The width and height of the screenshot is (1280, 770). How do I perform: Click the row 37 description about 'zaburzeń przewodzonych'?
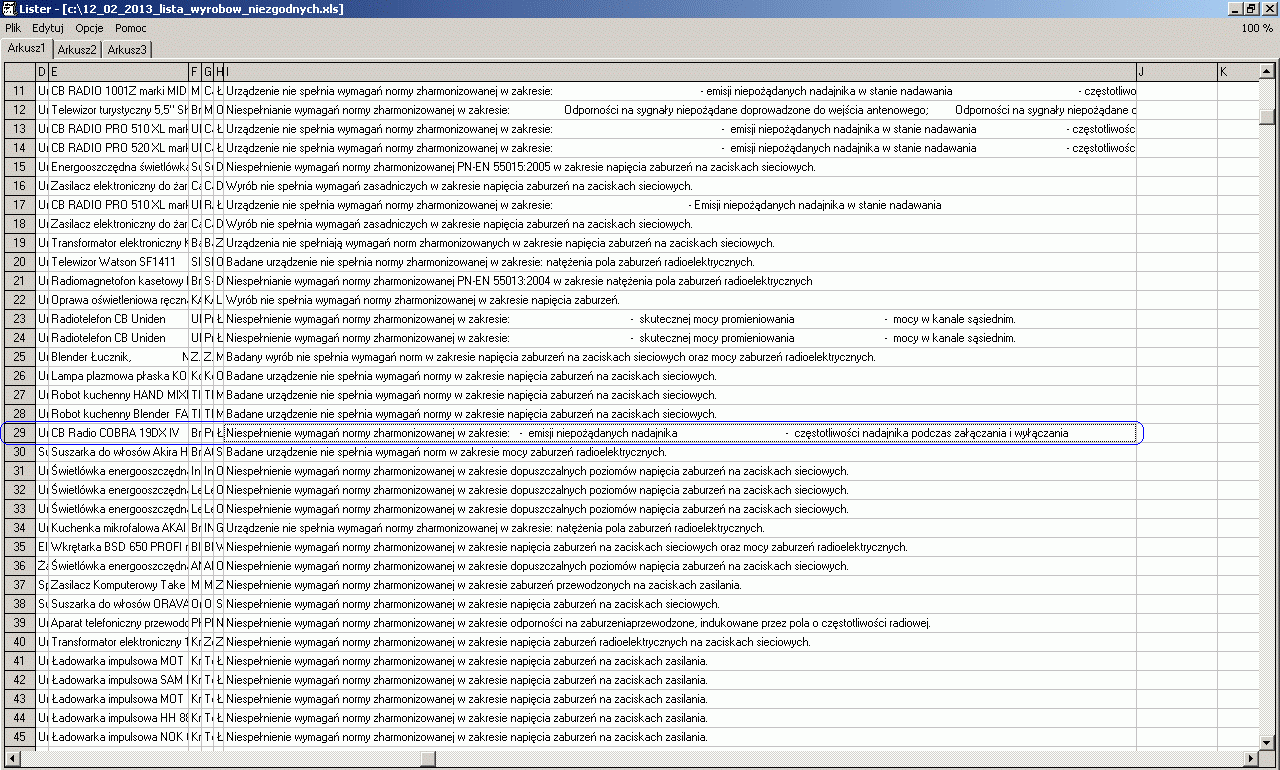[x=680, y=585]
